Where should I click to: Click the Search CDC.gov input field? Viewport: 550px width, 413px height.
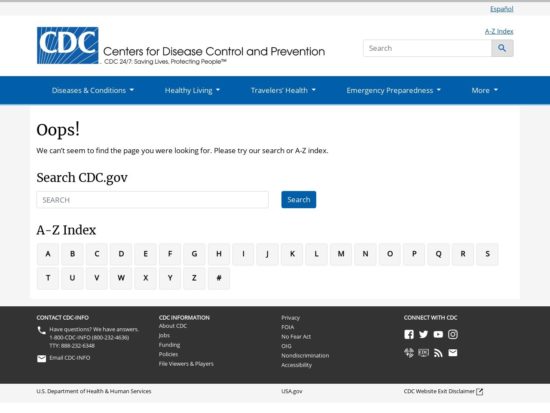click(153, 200)
